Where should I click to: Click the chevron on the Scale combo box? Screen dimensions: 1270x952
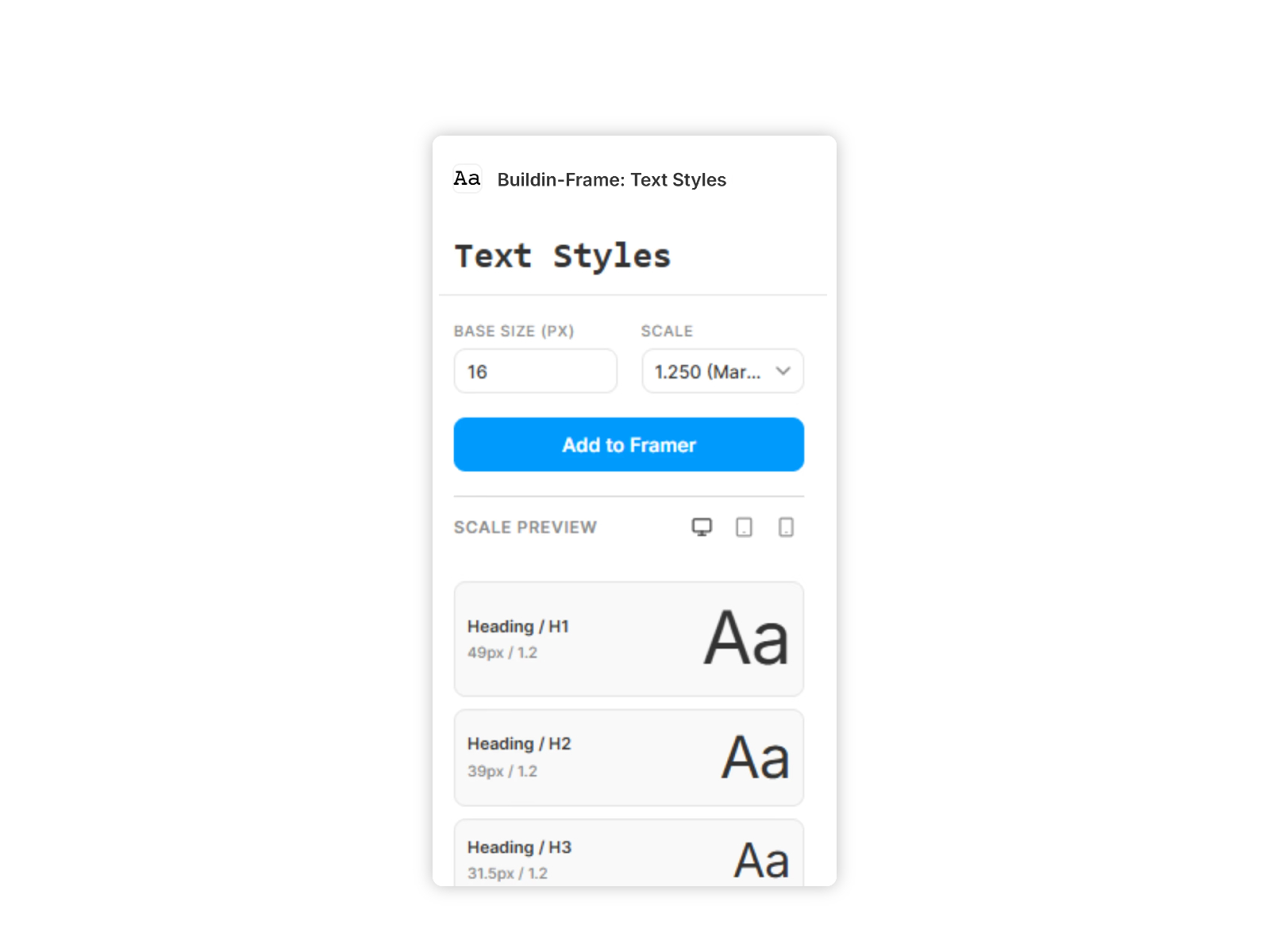click(x=783, y=371)
